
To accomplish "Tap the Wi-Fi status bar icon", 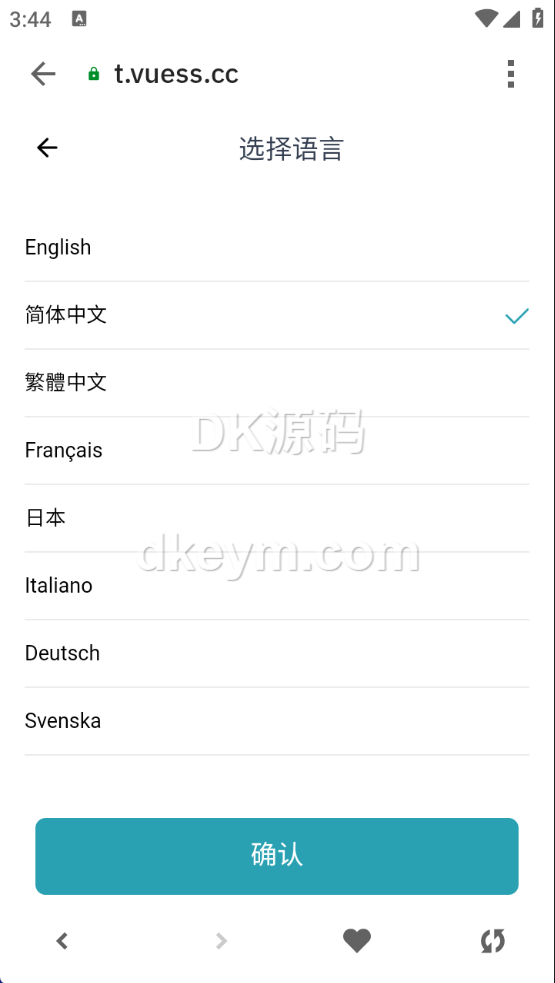I will tap(487, 18).
